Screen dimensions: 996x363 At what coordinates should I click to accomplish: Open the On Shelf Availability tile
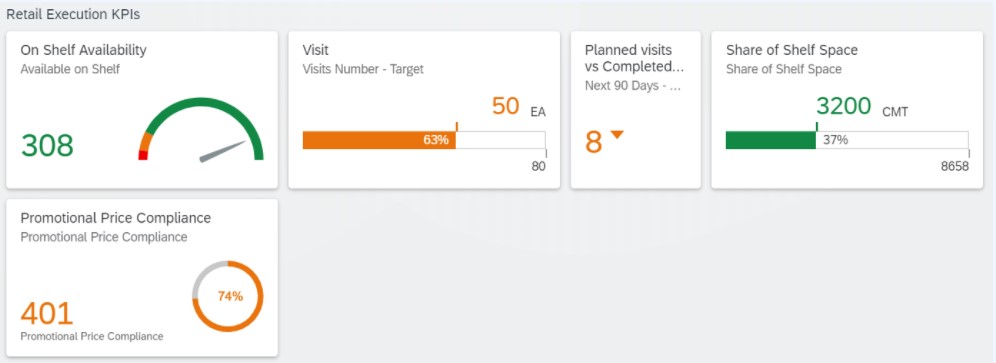pyautogui.click(x=142, y=110)
